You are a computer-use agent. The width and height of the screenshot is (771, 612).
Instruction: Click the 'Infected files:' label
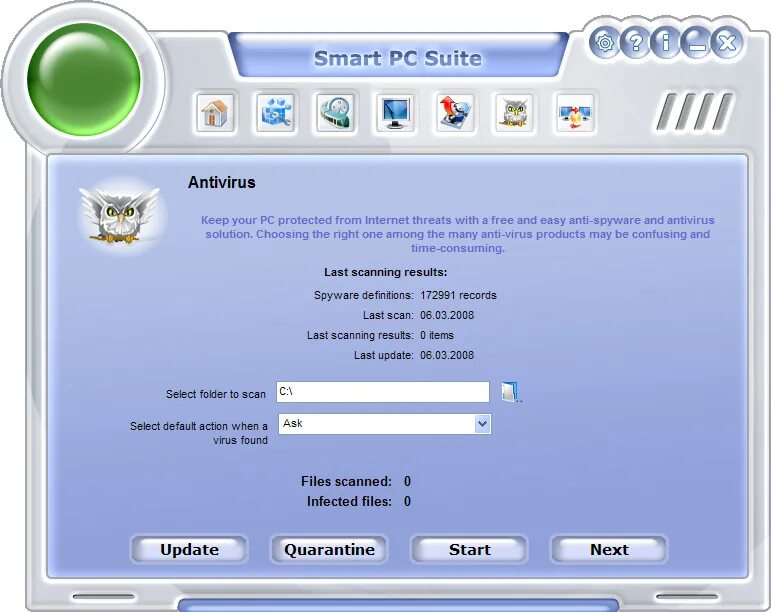pos(349,501)
